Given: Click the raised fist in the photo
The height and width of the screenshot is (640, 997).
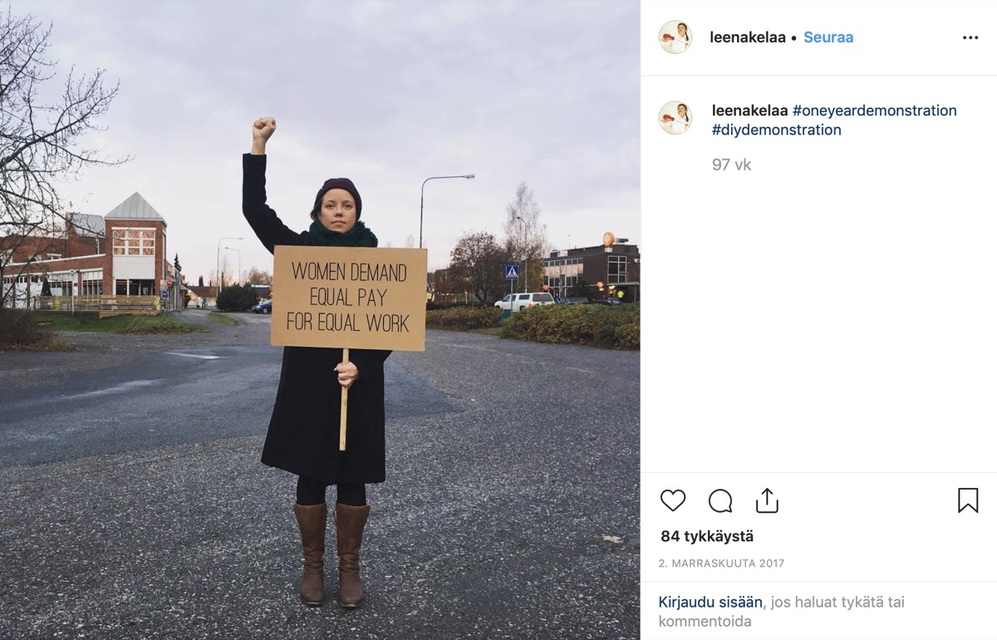Looking at the screenshot, I should pos(264,130).
